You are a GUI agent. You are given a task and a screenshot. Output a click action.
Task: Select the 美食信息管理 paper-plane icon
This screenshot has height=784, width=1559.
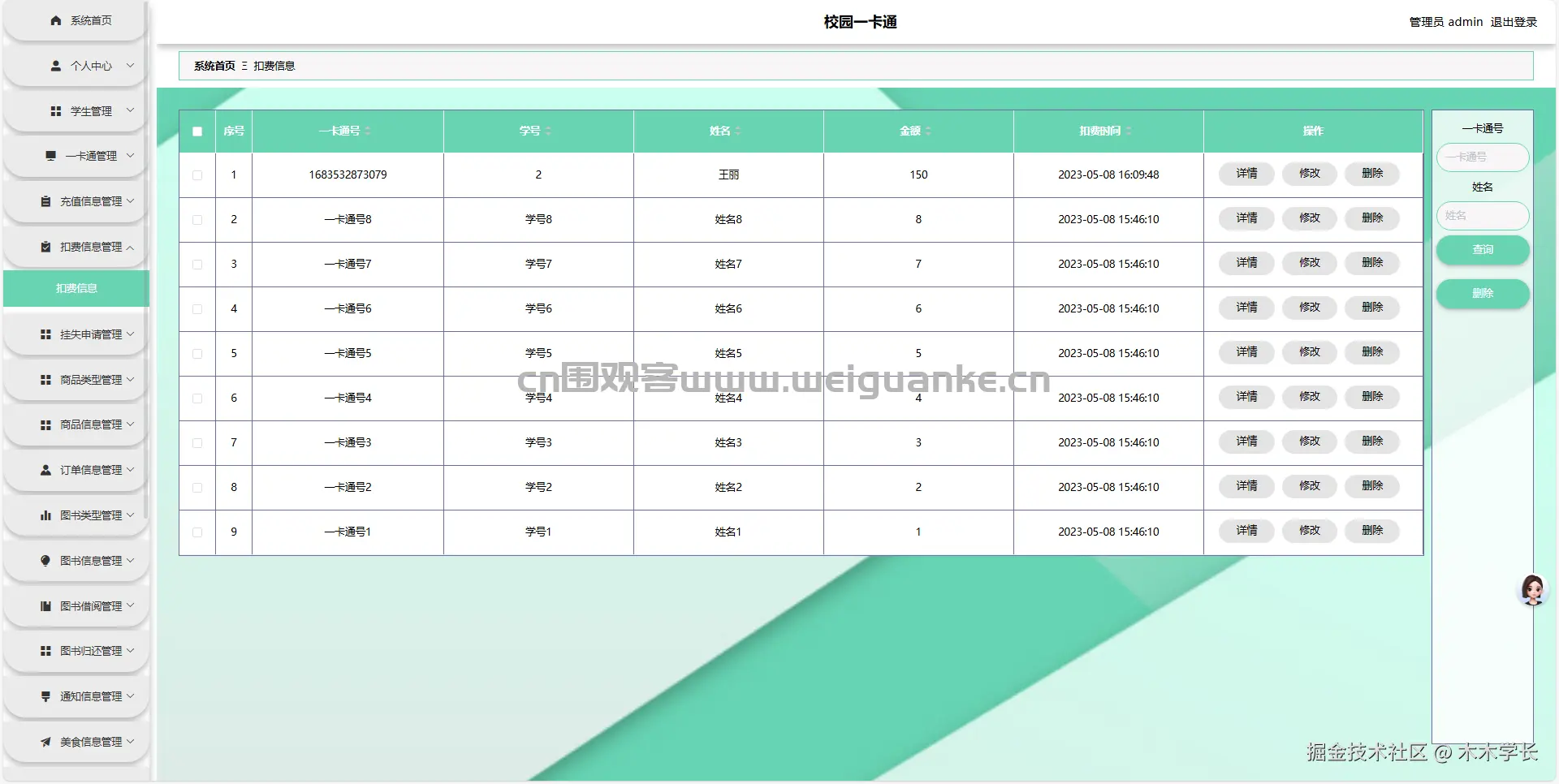[x=46, y=742]
